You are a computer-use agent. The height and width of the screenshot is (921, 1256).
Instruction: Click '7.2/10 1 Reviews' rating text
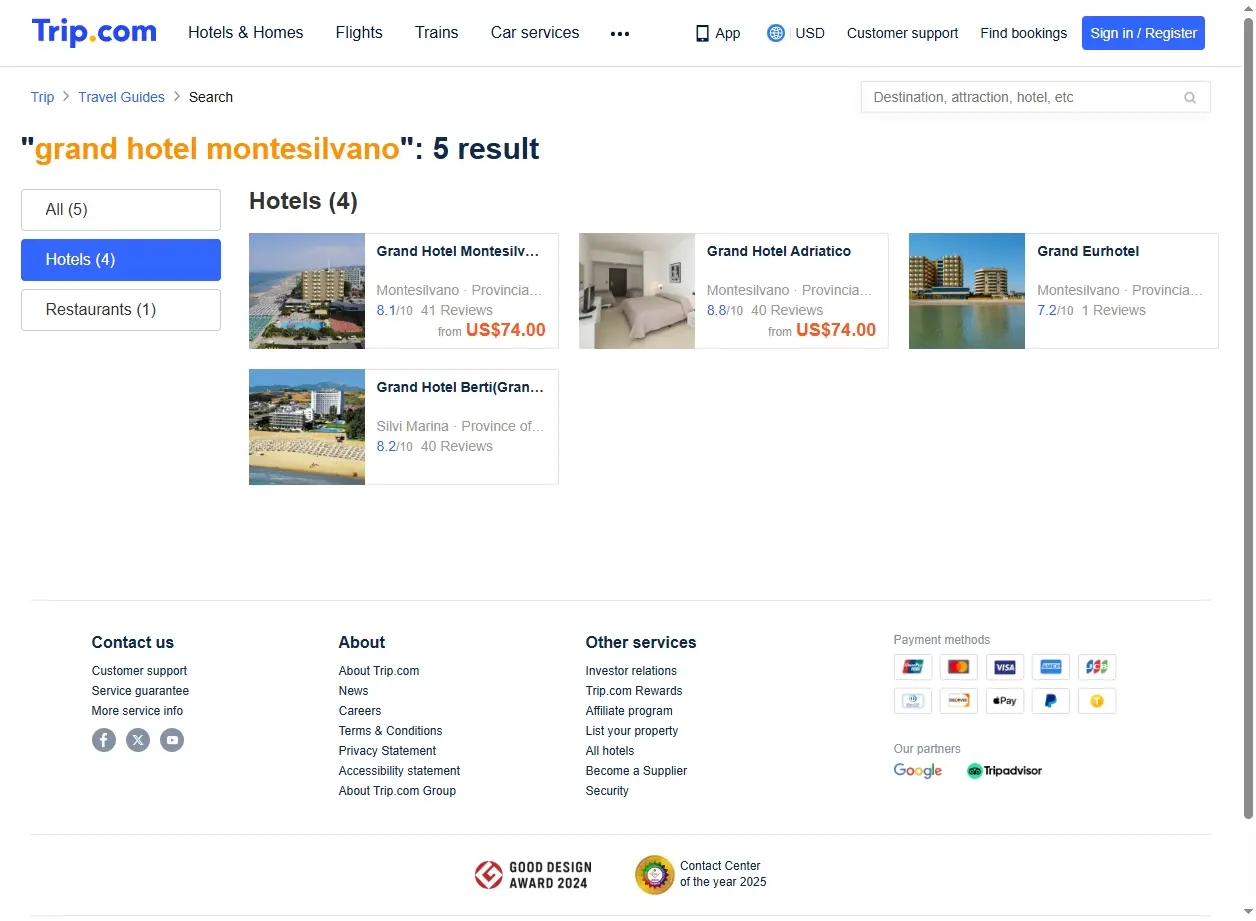1091,310
